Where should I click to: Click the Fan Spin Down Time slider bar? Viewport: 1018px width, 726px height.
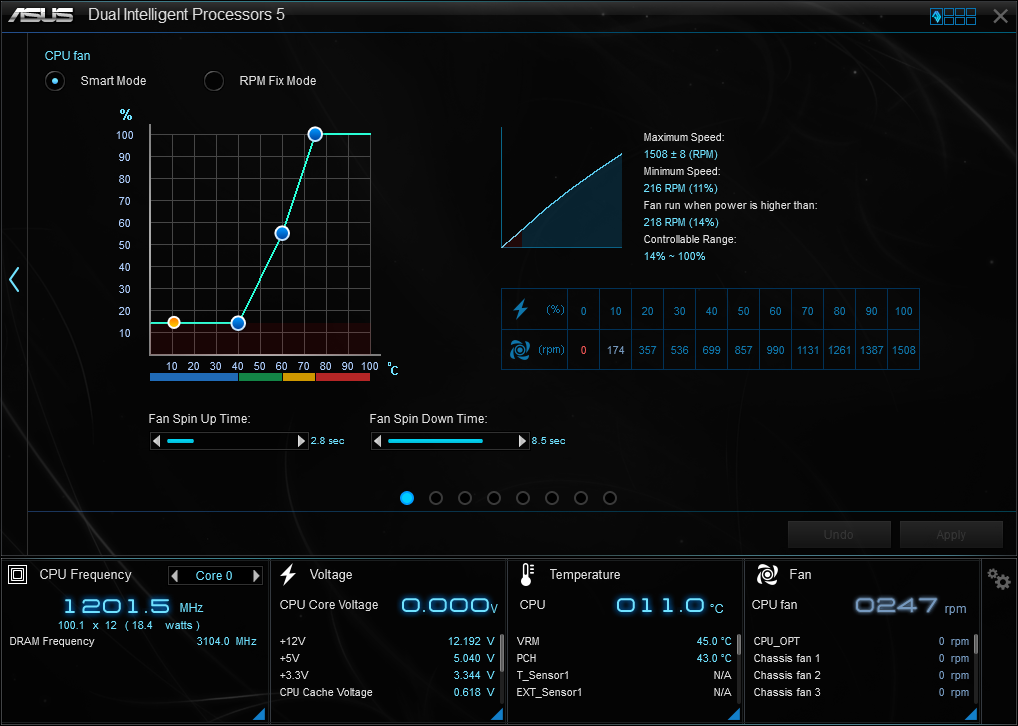[x=450, y=441]
